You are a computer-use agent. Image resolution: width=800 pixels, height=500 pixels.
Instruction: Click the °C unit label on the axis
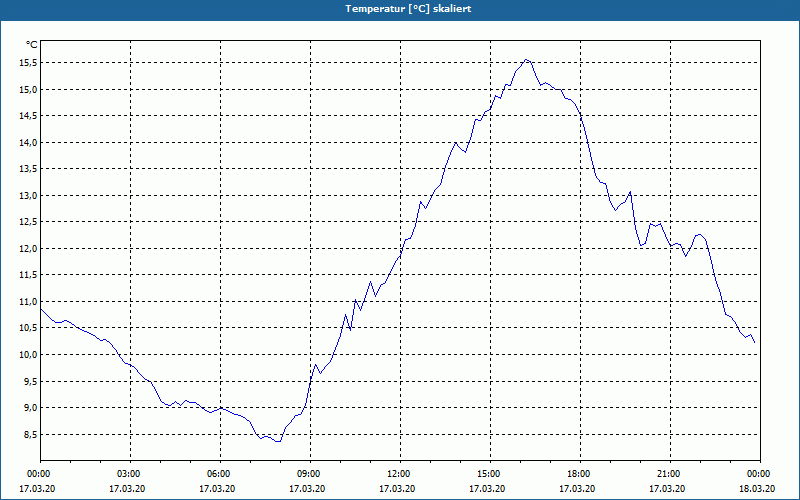click(x=32, y=45)
